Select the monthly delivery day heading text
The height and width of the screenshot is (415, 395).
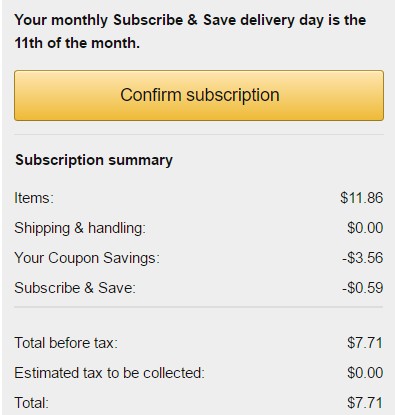(x=190, y=31)
